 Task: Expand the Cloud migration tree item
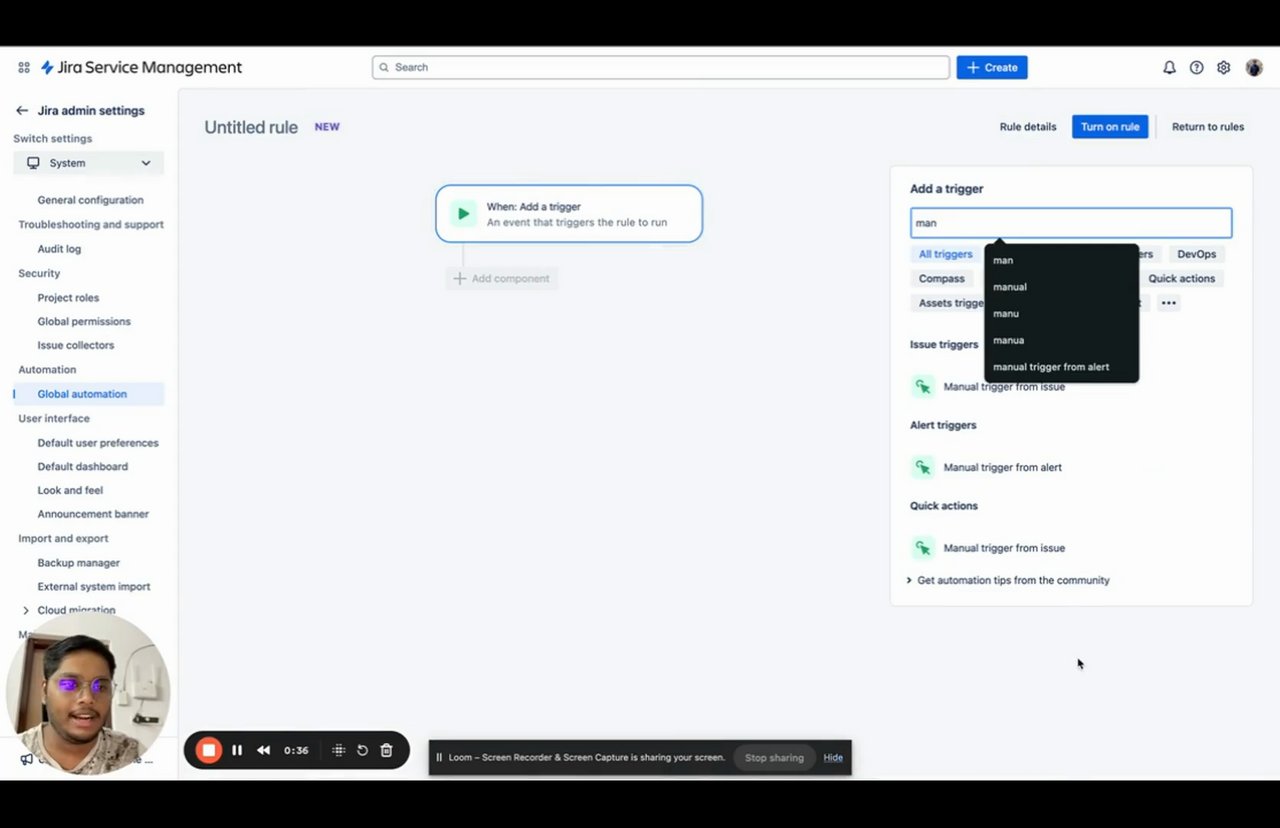click(26, 610)
